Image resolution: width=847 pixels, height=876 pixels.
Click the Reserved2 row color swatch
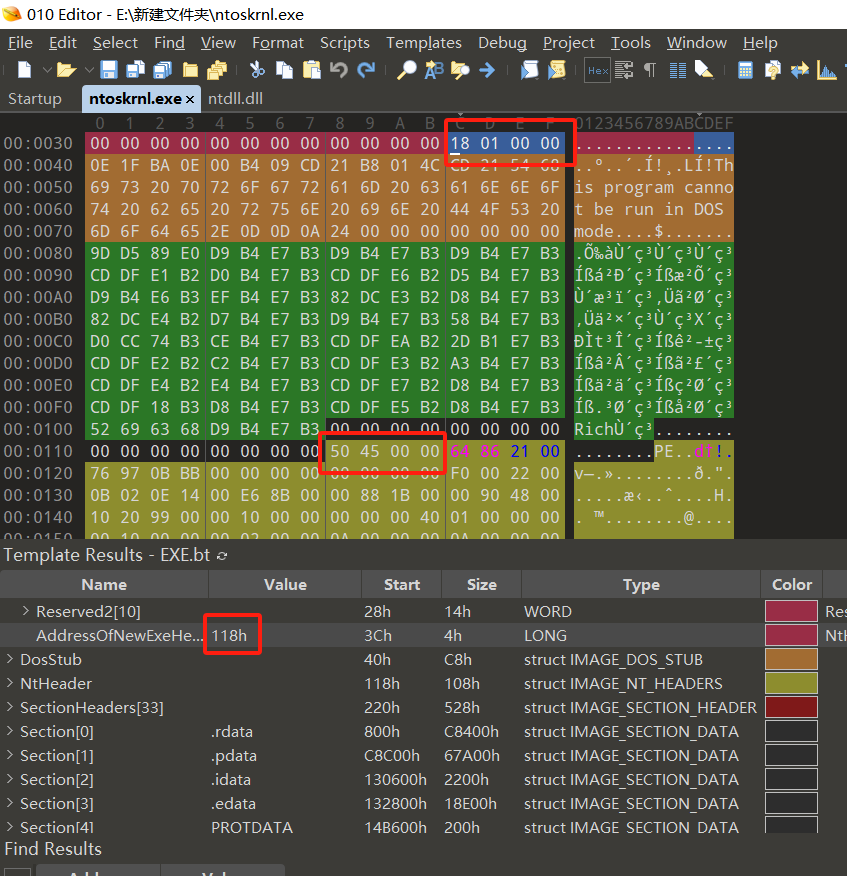(x=791, y=611)
